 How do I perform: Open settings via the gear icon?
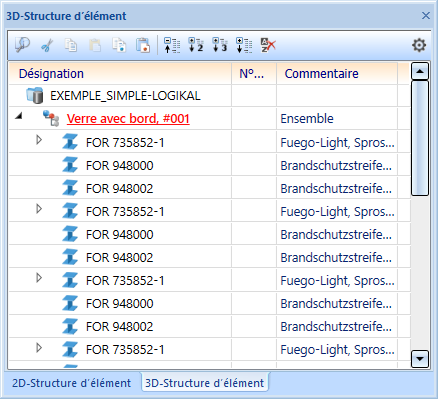click(x=419, y=45)
